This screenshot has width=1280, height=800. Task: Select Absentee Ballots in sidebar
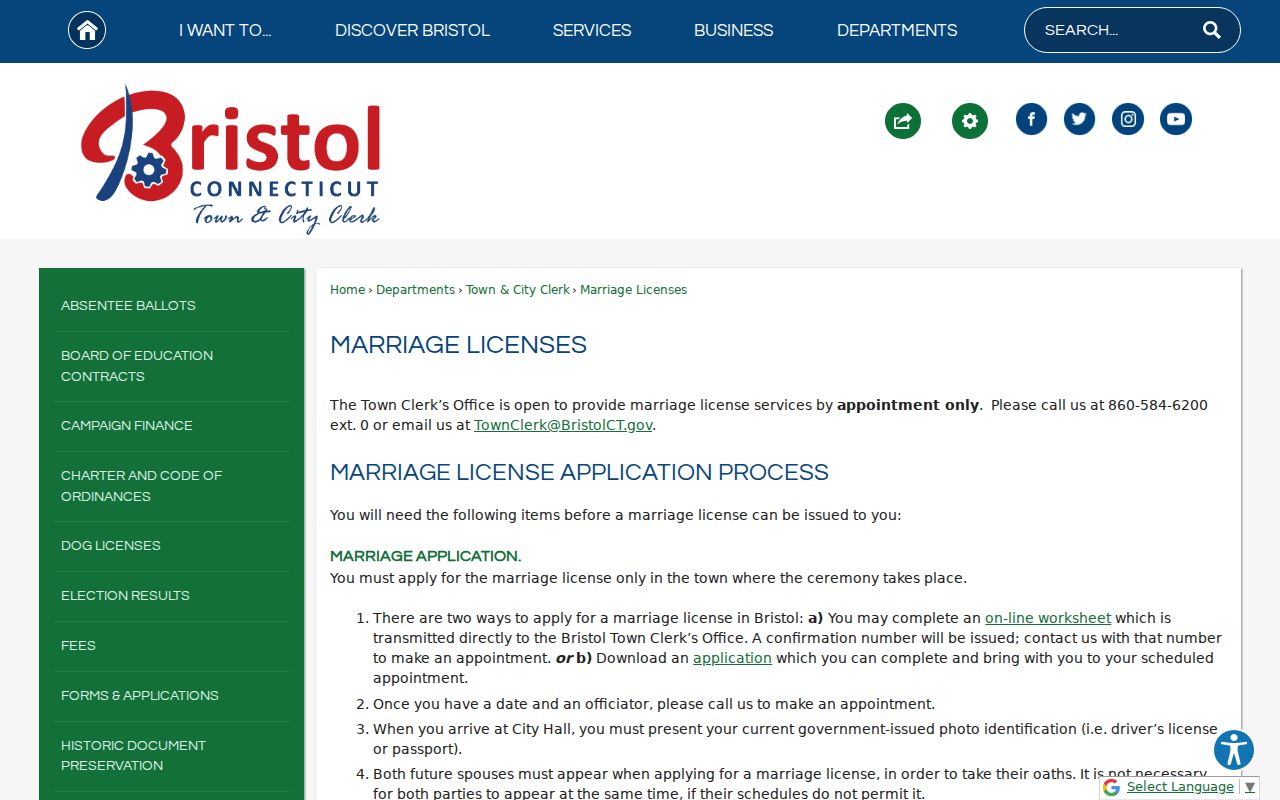(171, 306)
